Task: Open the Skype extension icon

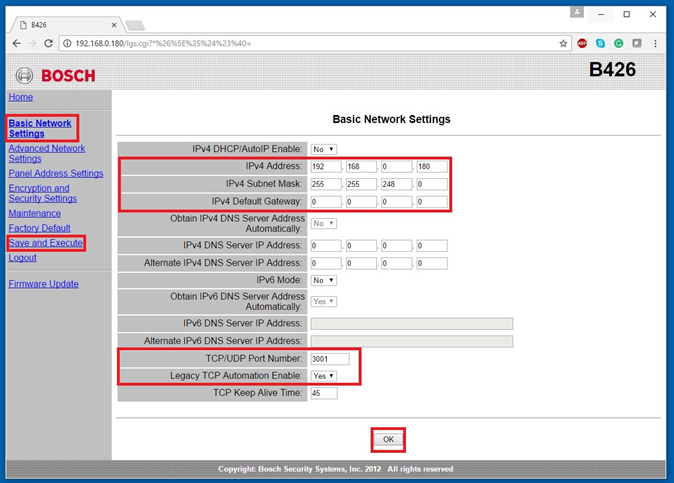Action: tap(600, 43)
